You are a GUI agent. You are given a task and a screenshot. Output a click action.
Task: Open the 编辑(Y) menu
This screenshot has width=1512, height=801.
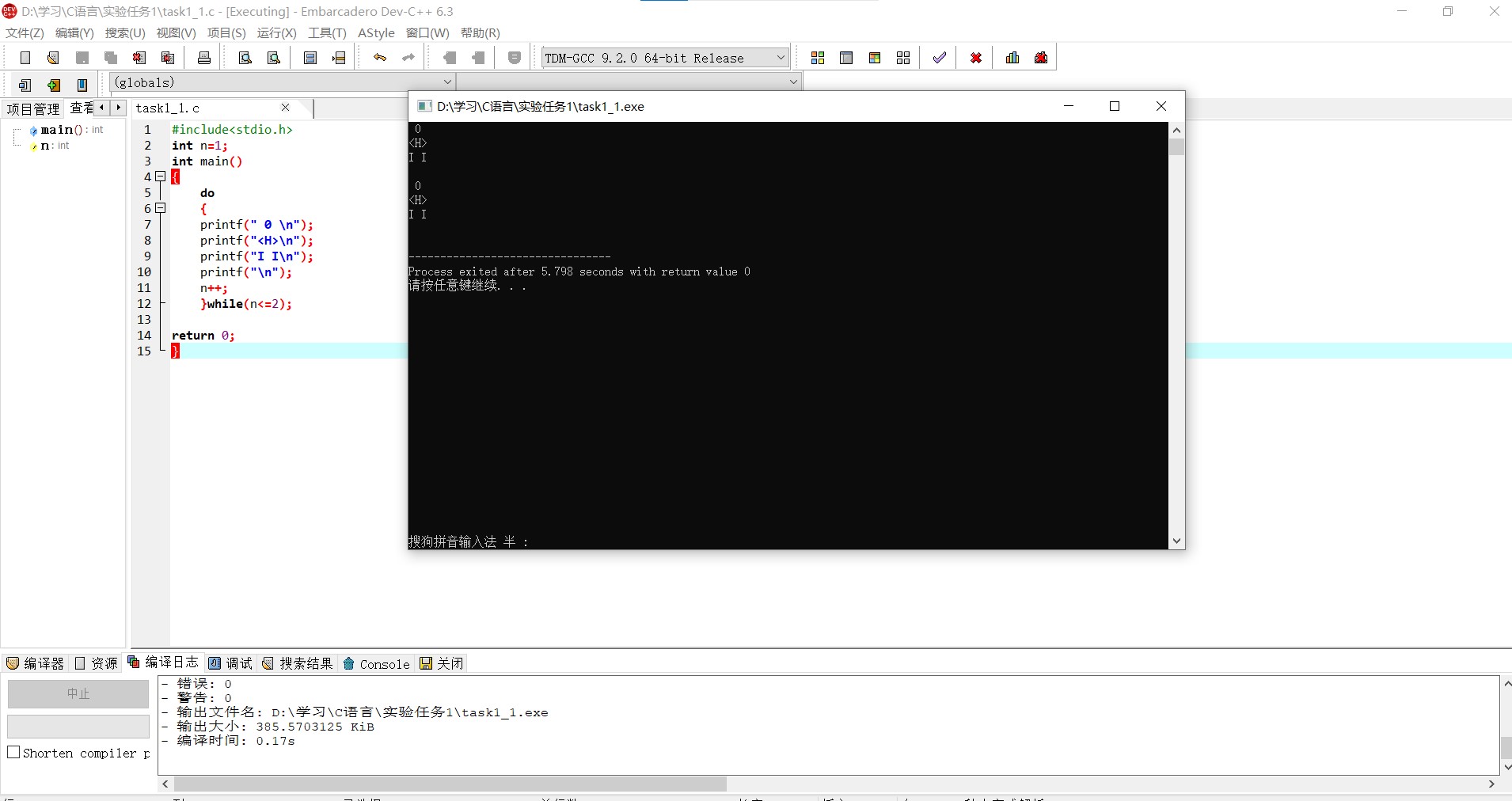[x=74, y=33]
